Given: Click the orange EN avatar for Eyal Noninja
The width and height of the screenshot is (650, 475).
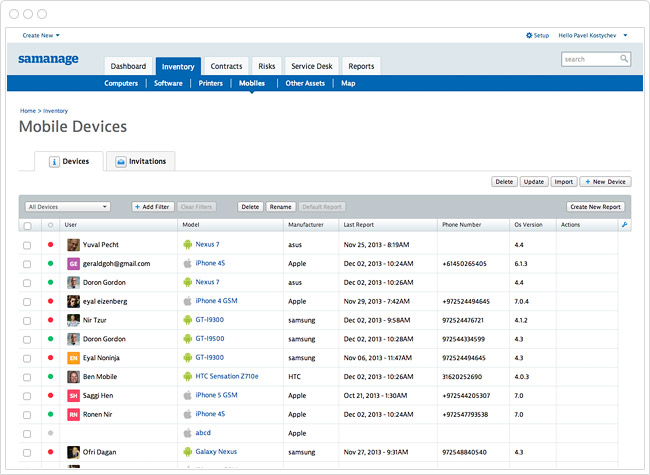Looking at the screenshot, I should click(73, 358).
